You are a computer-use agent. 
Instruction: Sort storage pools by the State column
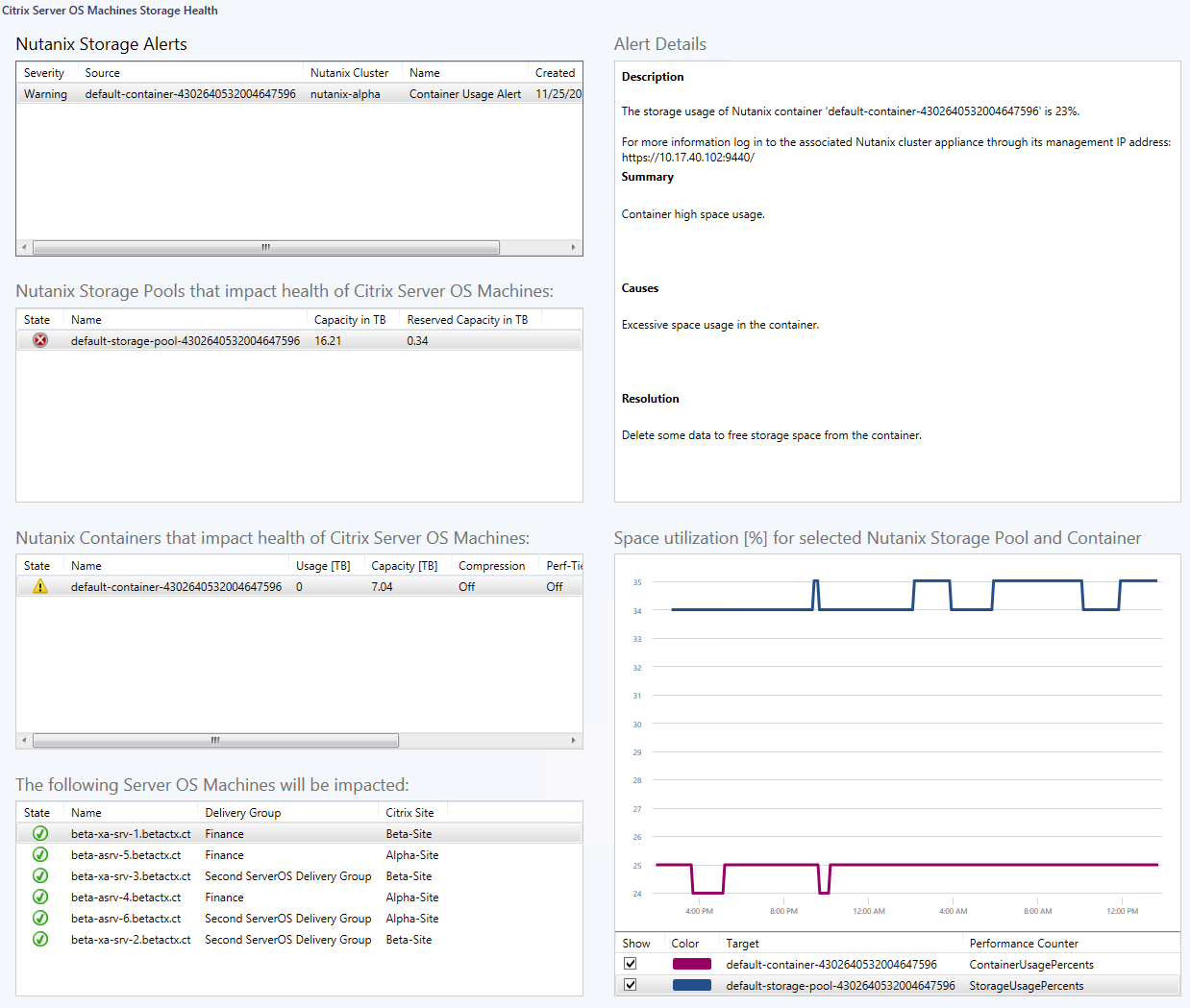(37, 320)
